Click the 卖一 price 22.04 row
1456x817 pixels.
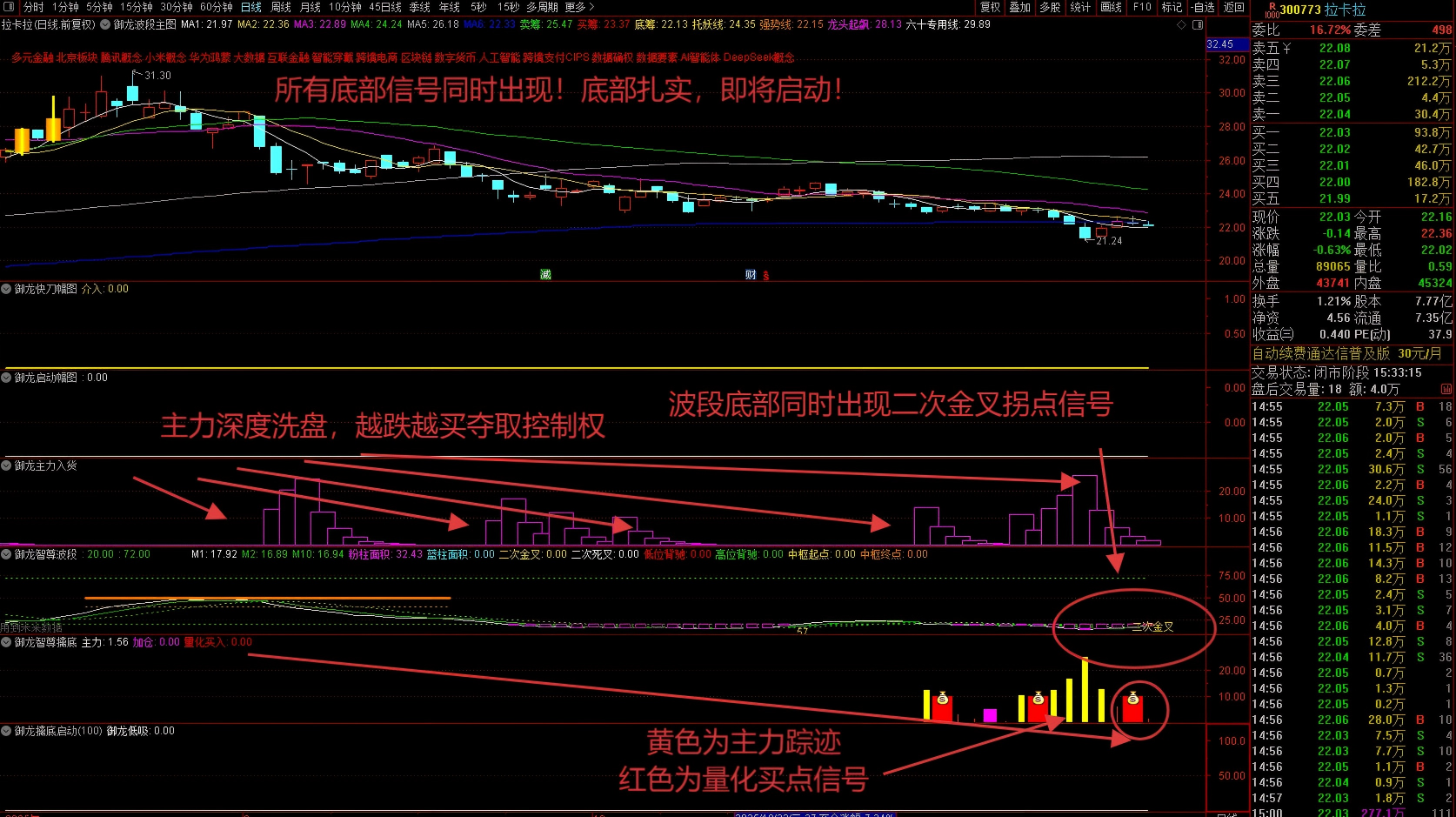(x=1352, y=114)
